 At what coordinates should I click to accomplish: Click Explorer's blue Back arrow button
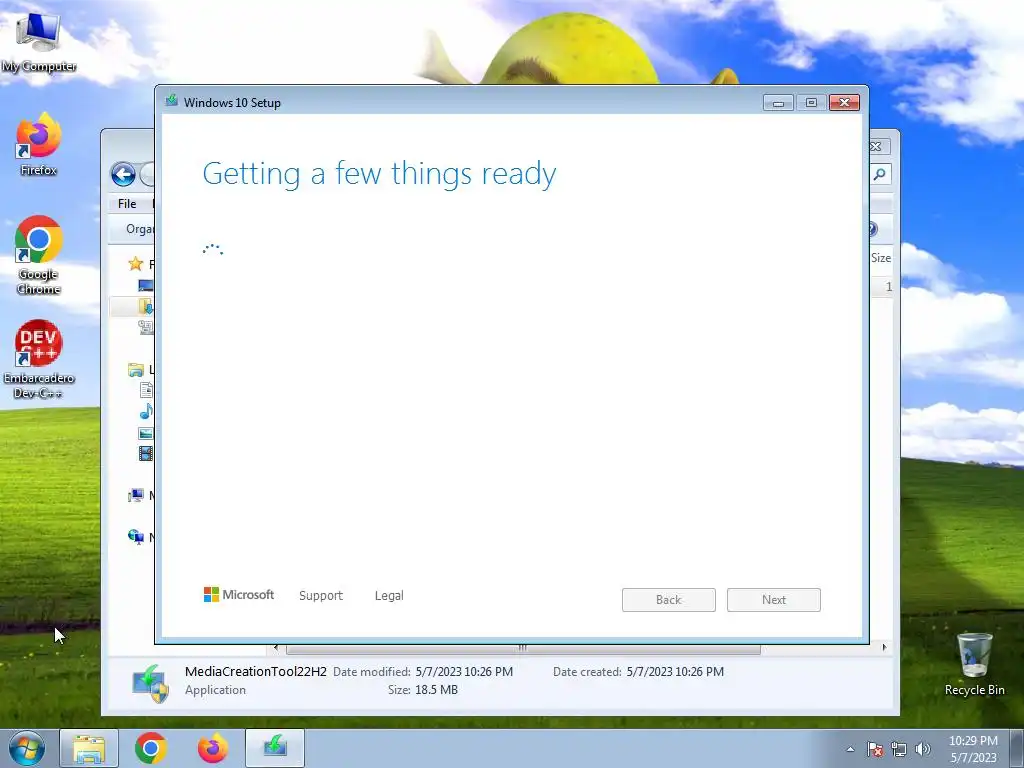pyautogui.click(x=123, y=174)
